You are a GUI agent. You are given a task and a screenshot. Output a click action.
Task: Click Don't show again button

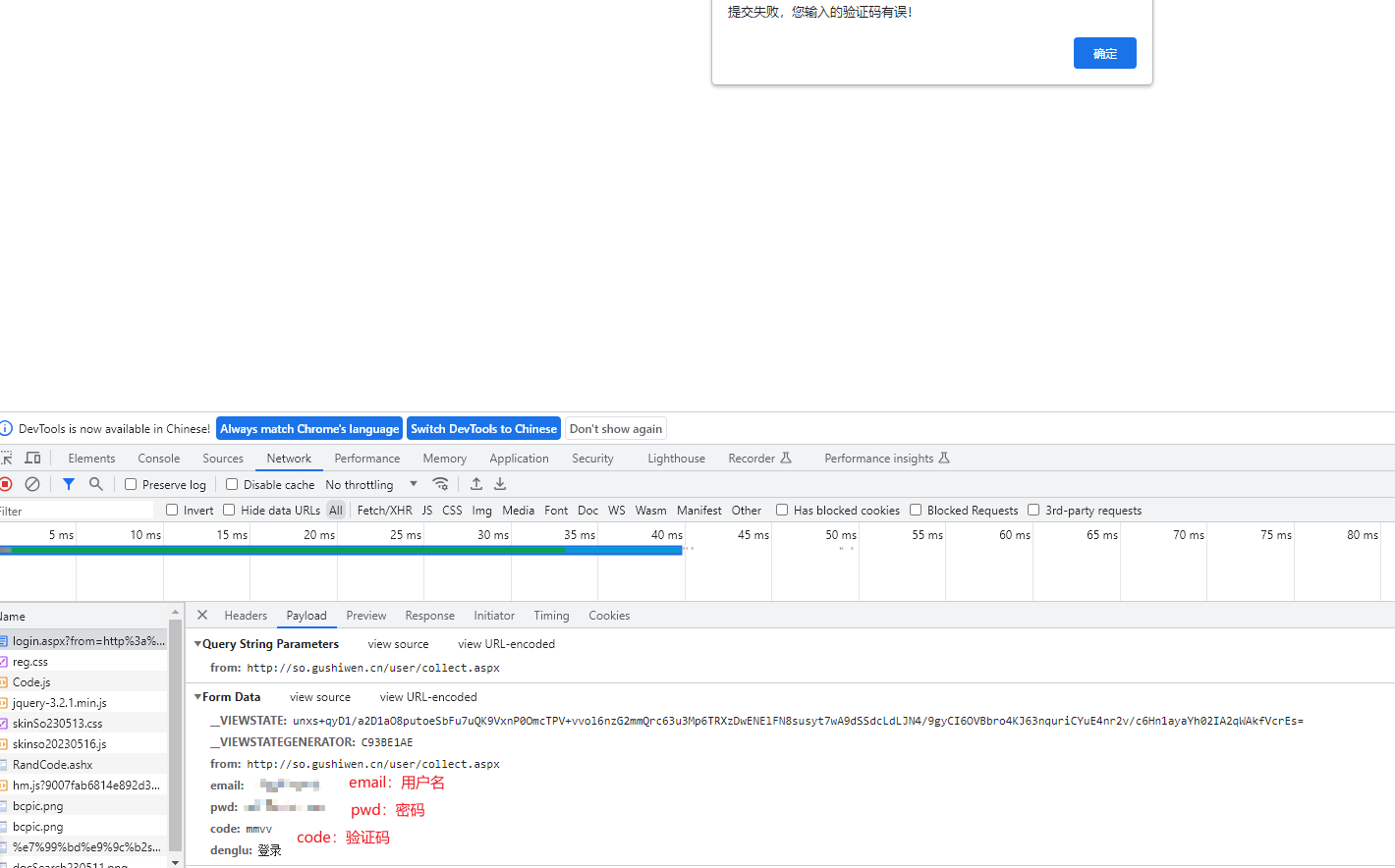coord(616,429)
